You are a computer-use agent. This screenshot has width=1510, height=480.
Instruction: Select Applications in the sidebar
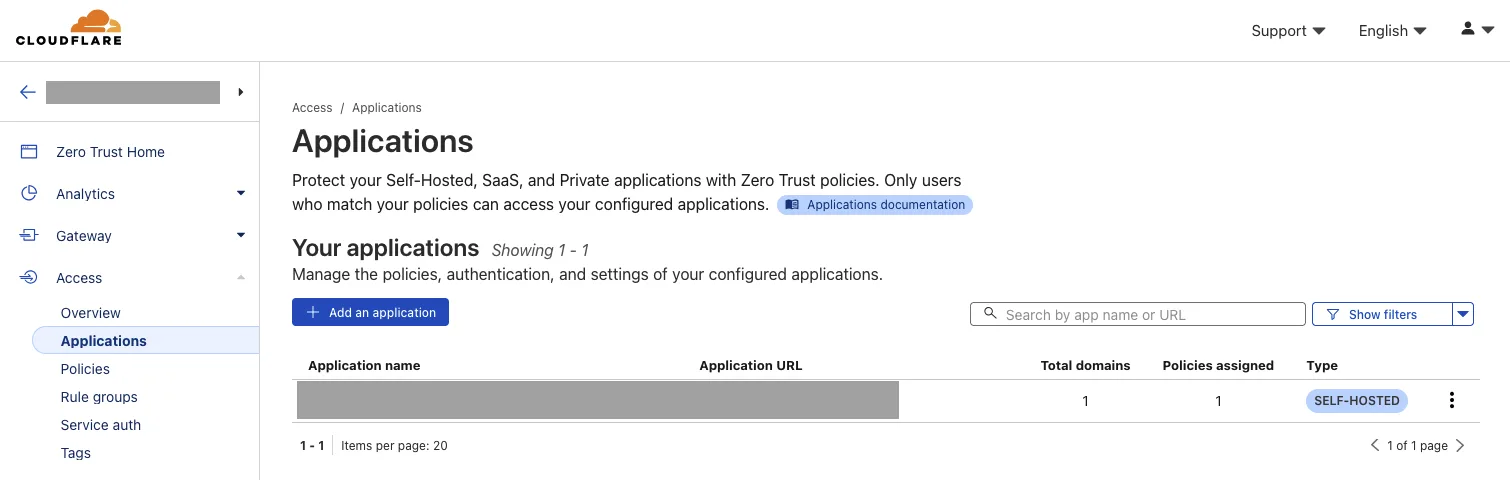click(x=146, y=341)
